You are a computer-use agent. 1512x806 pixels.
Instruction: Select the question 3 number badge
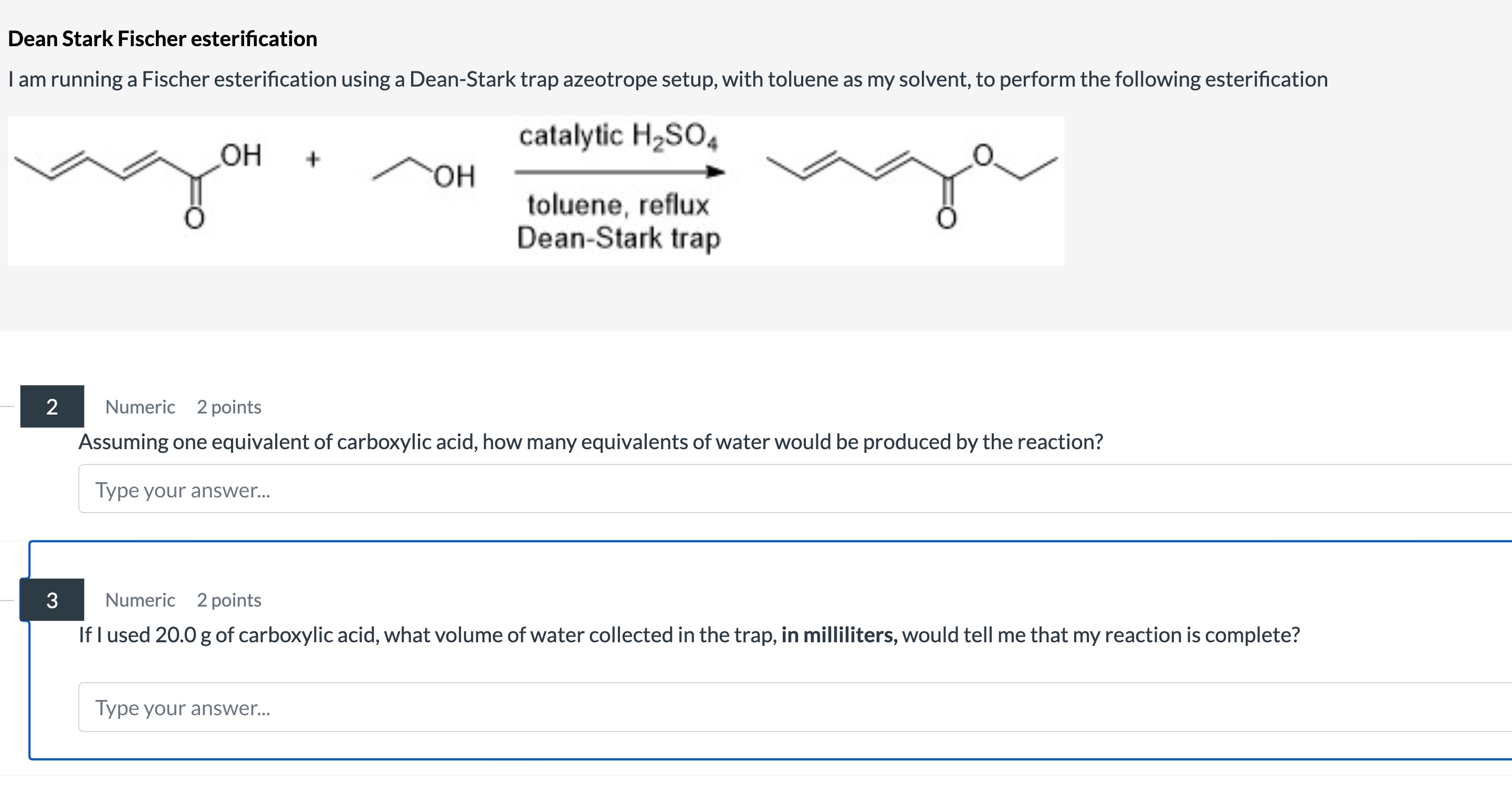pos(51,599)
